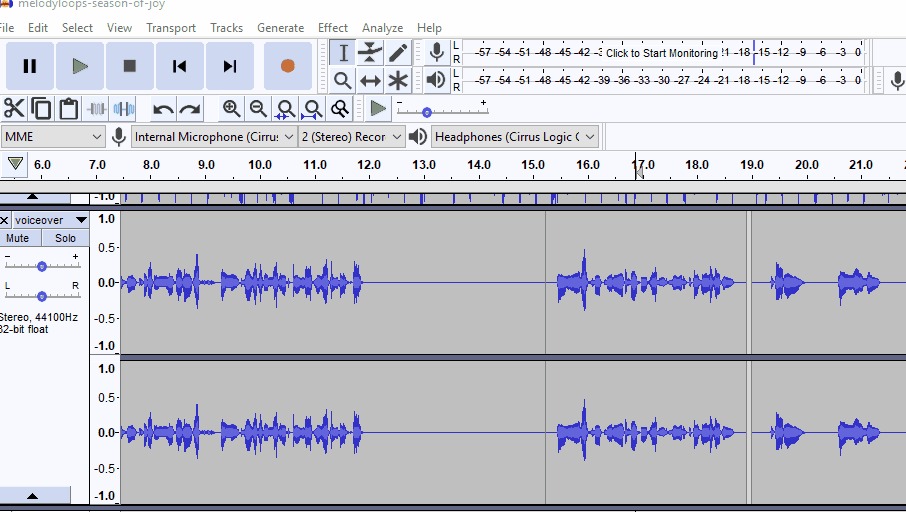This screenshot has height=512, width=906.
Task: Open the Headphones playback device dropdown
Action: [x=515, y=137]
